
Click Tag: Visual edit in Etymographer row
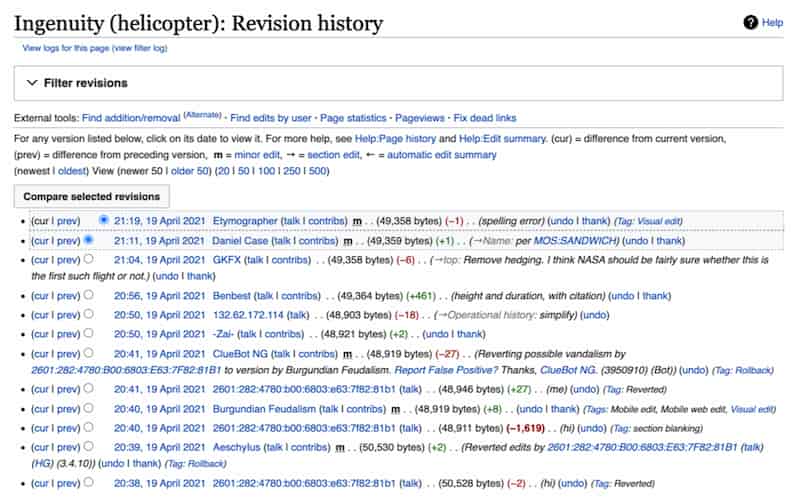648,221
